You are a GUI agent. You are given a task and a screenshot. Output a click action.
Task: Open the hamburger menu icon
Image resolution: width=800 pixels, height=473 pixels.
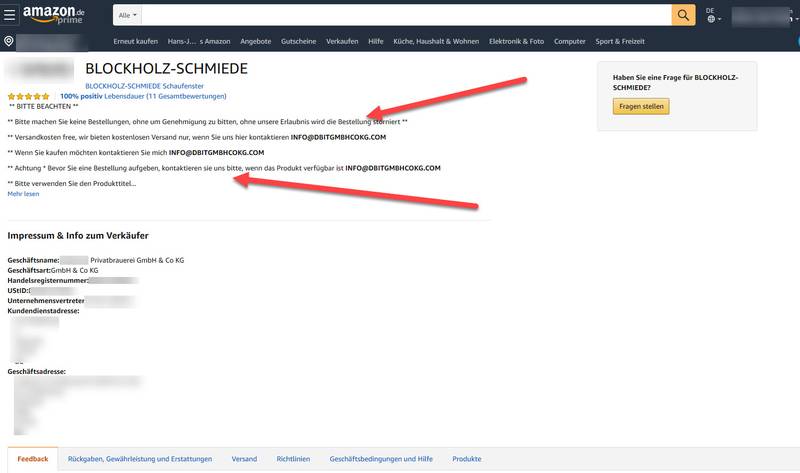[x=9, y=15]
